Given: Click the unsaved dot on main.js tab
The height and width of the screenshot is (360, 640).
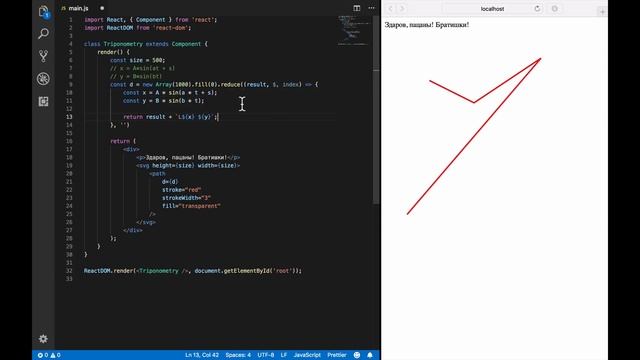Looking at the screenshot, I should pos(102,8).
